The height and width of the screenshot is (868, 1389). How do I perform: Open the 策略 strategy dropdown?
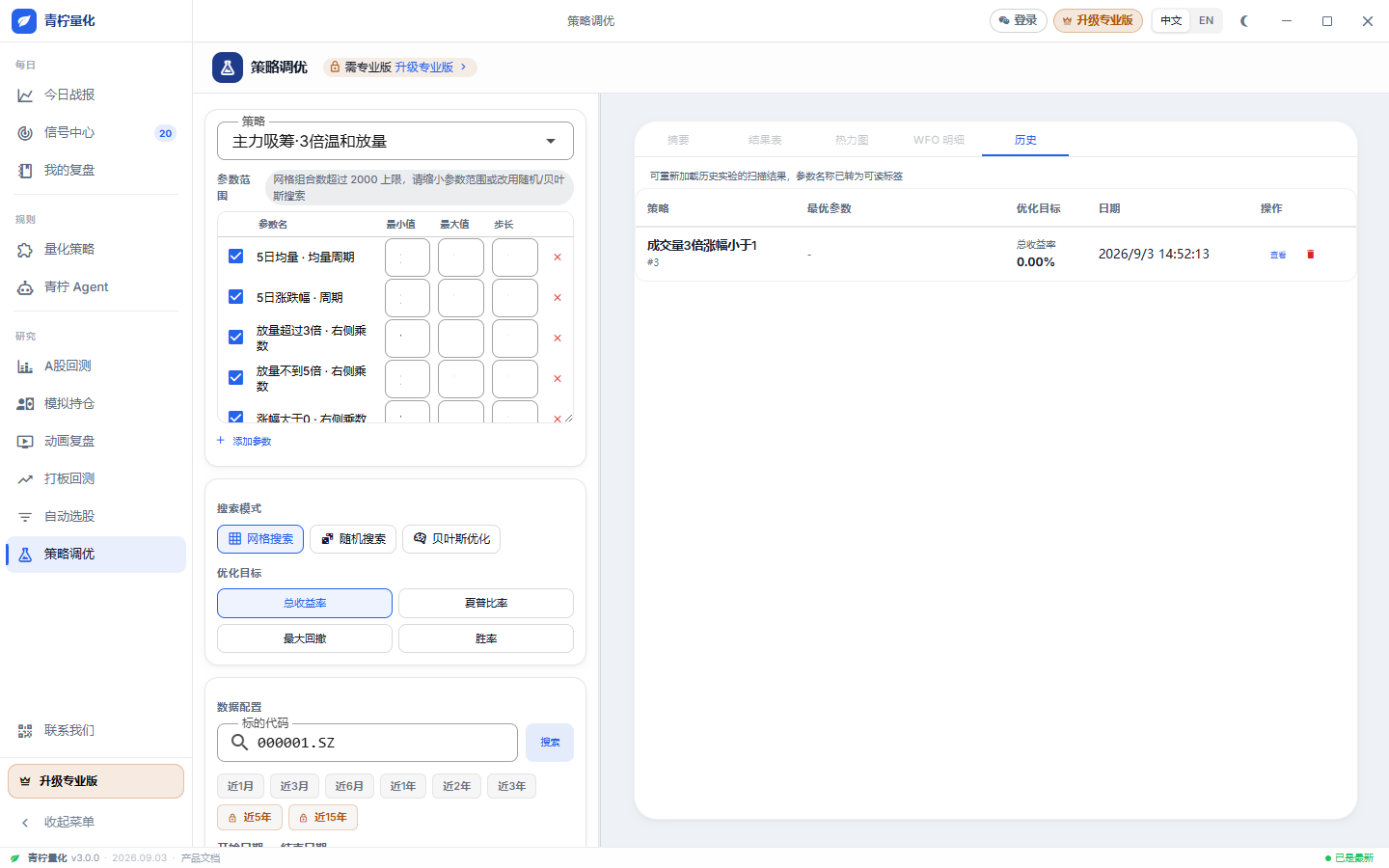pos(395,141)
